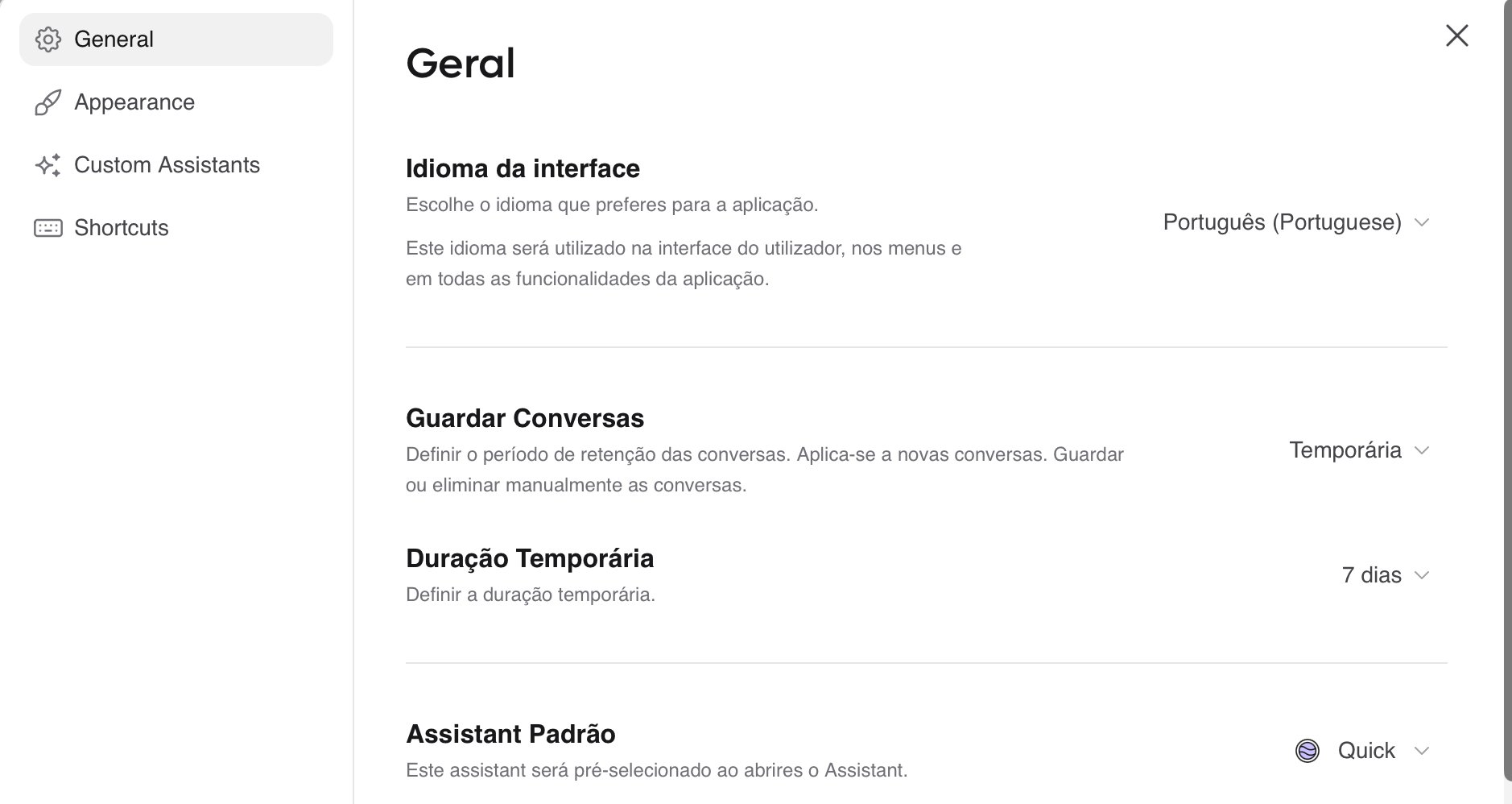
Task: Select the General sidebar item
Action: tap(176, 39)
